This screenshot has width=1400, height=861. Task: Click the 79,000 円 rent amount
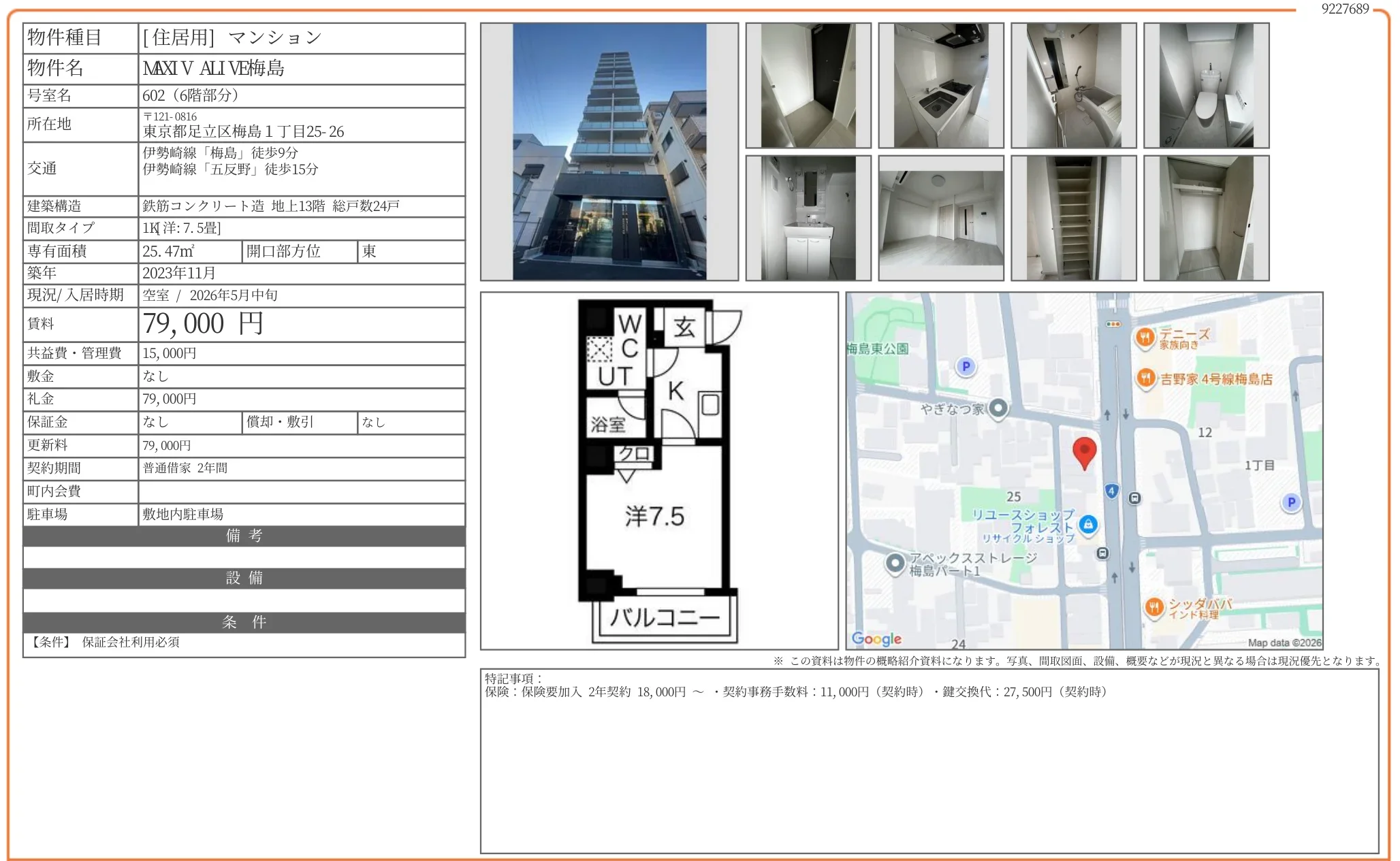tap(203, 324)
